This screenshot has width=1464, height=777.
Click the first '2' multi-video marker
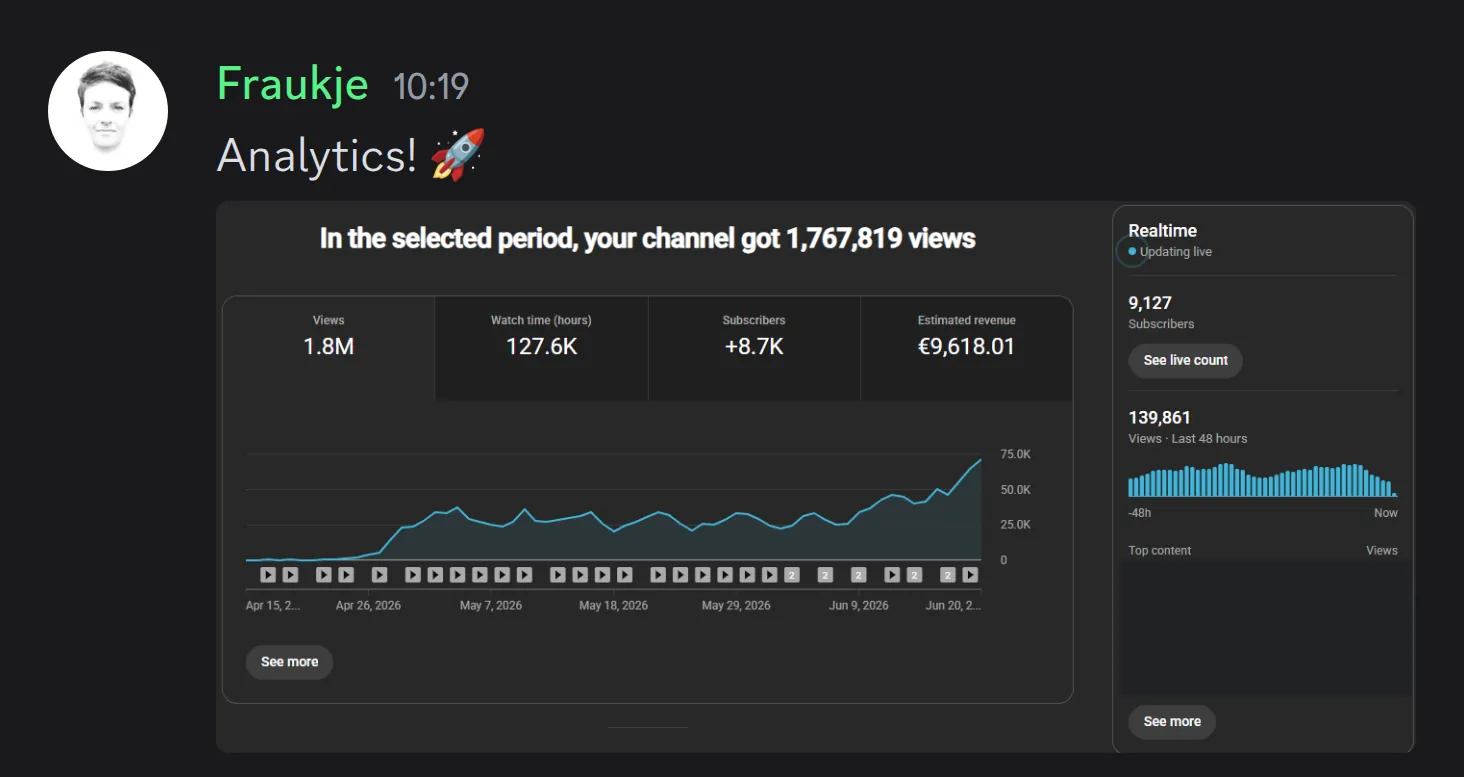(791, 575)
